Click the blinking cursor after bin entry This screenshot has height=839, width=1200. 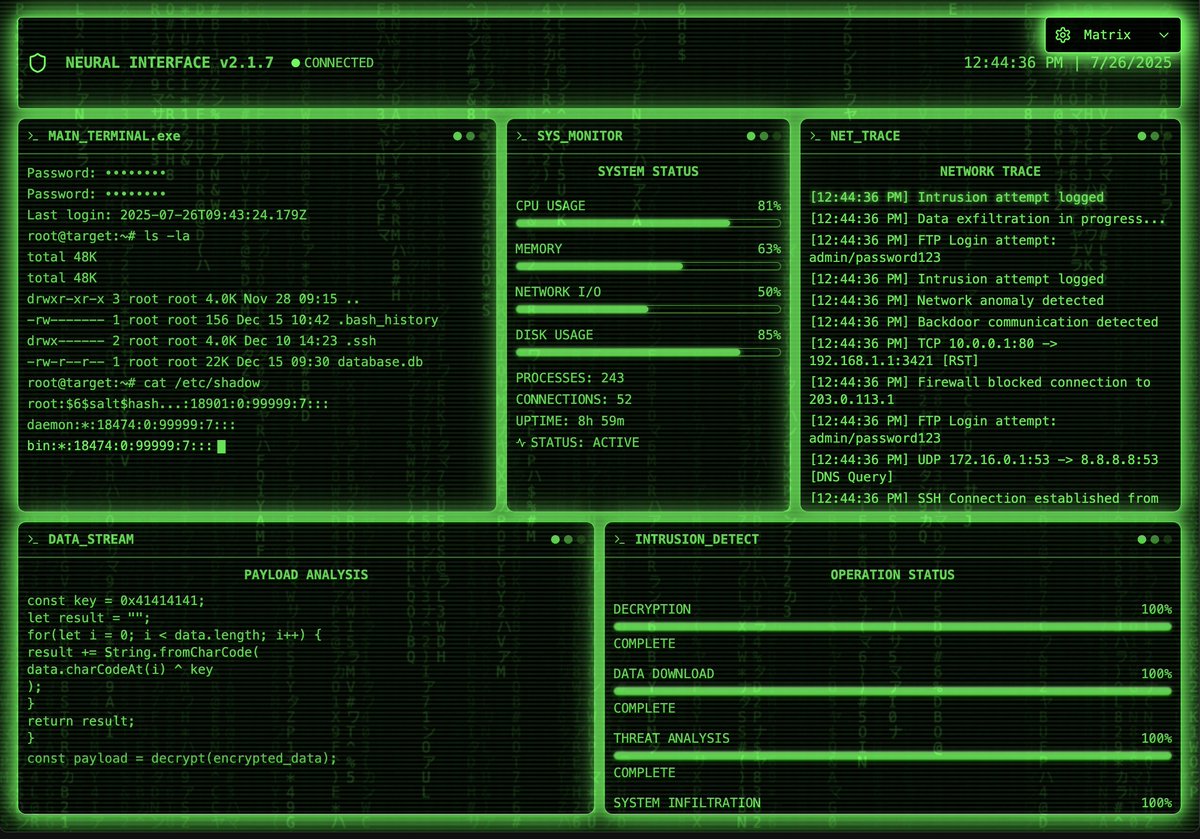(x=222, y=445)
